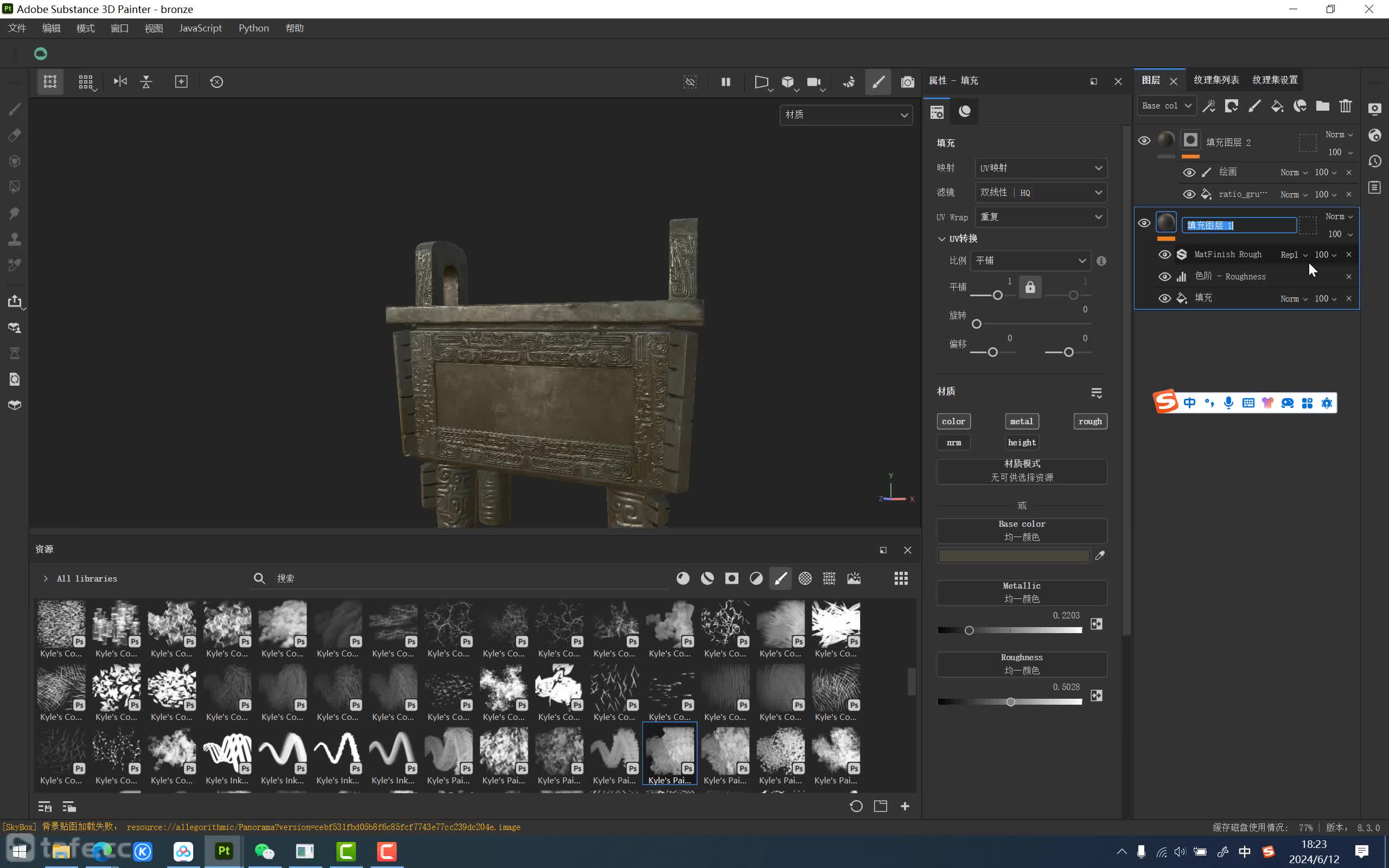1389x868 pixels.
Task: Toggle the metal channel button
Action: click(1022, 422)
